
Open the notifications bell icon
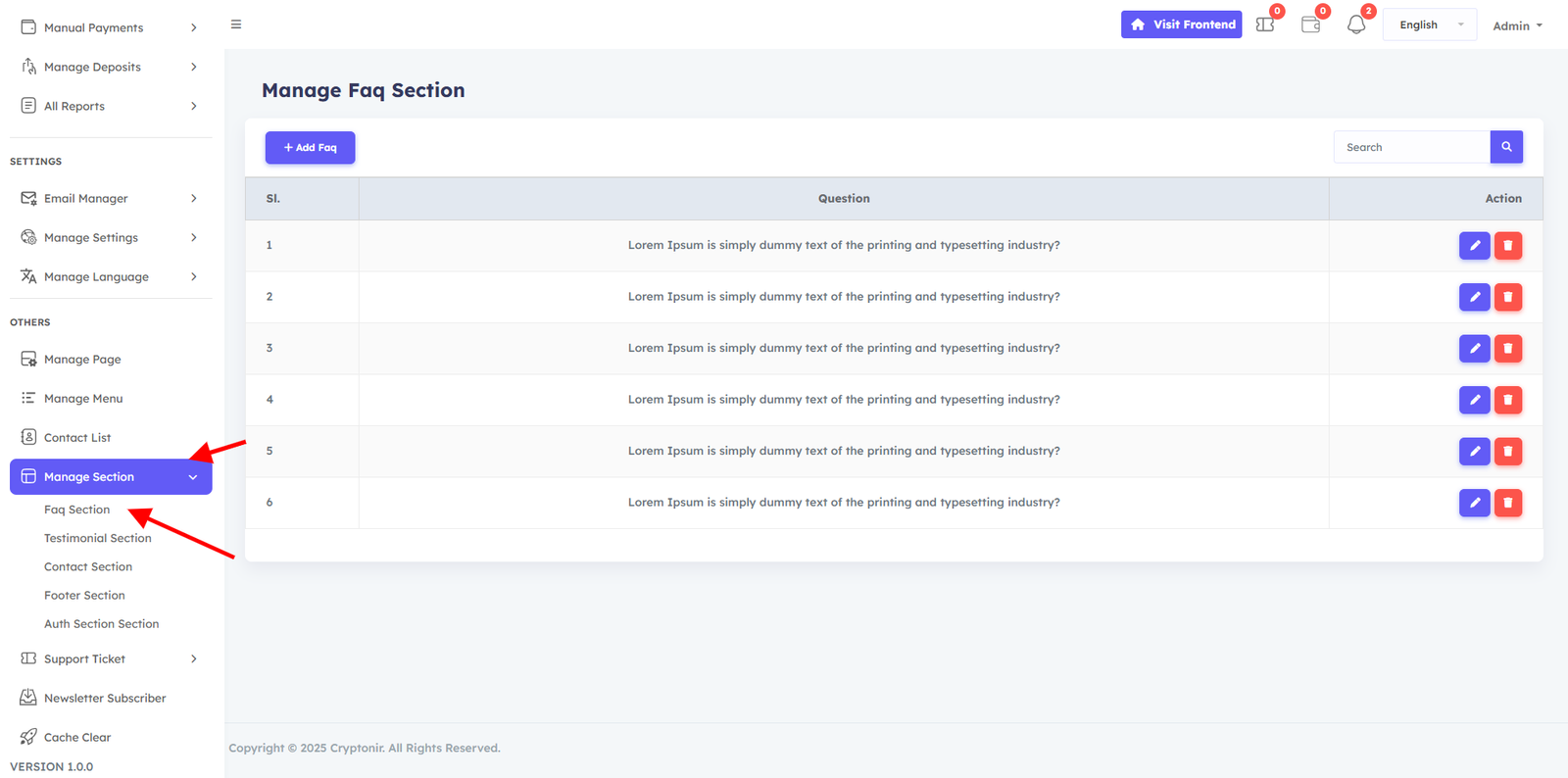tap(1356, 24)
